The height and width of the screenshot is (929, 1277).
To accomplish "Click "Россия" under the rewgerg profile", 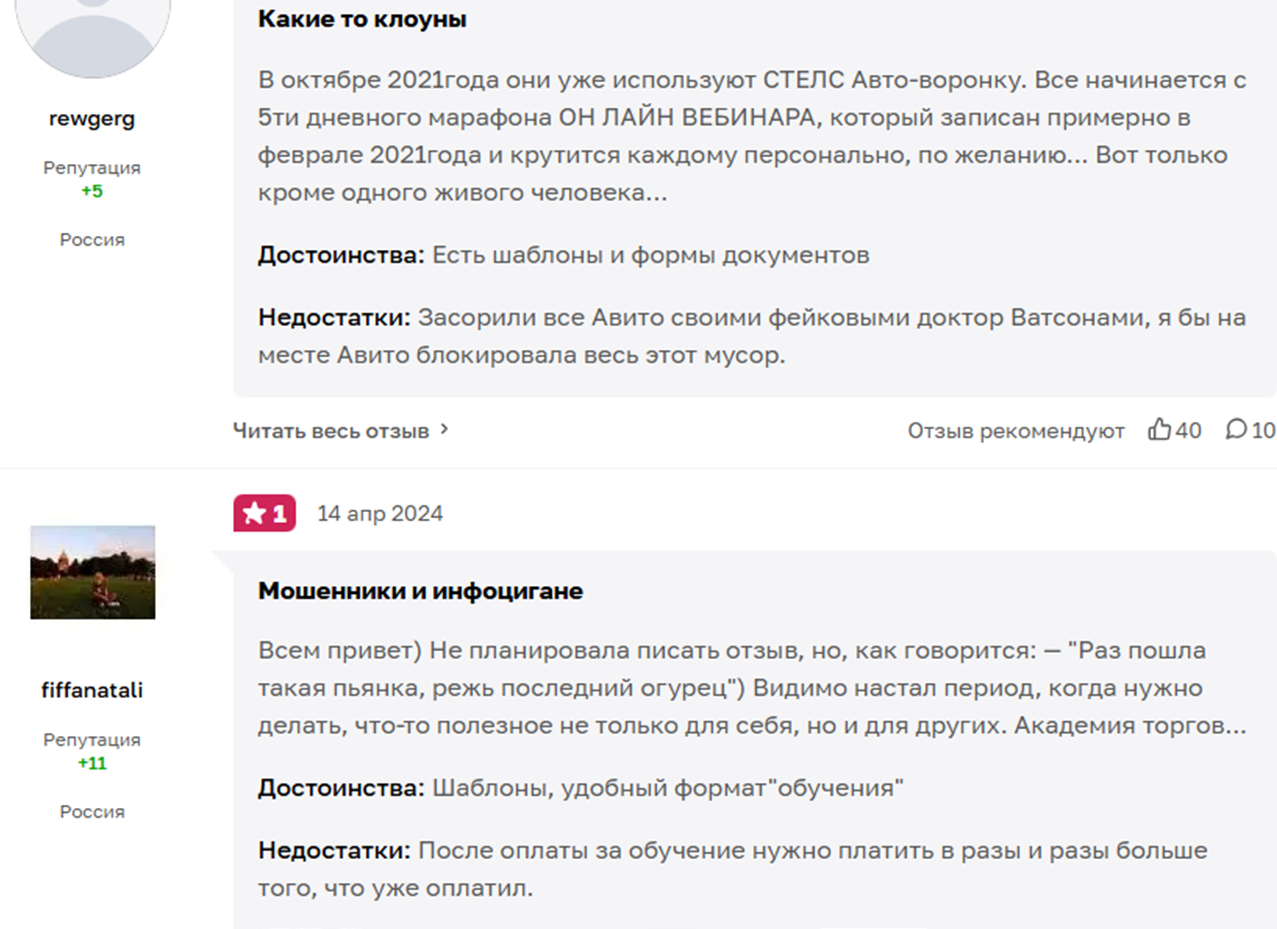I will pyautogui.click(x=92, y=240).
